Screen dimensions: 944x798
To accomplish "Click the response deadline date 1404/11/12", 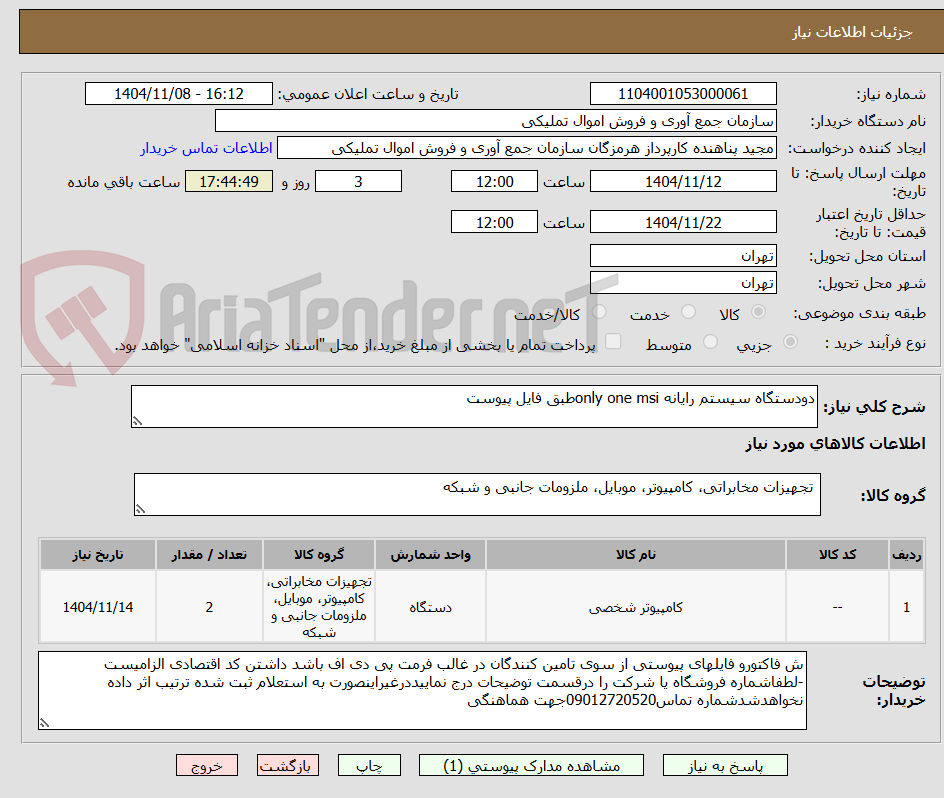I will [x=683, y=181].
